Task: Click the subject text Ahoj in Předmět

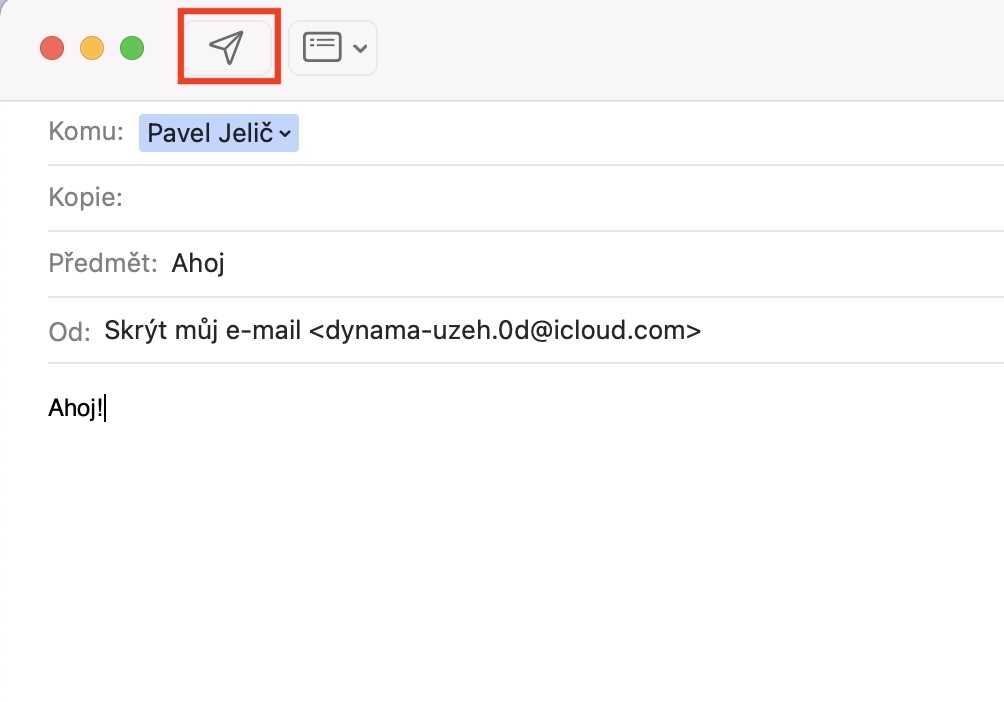Action: click(198, 264)
